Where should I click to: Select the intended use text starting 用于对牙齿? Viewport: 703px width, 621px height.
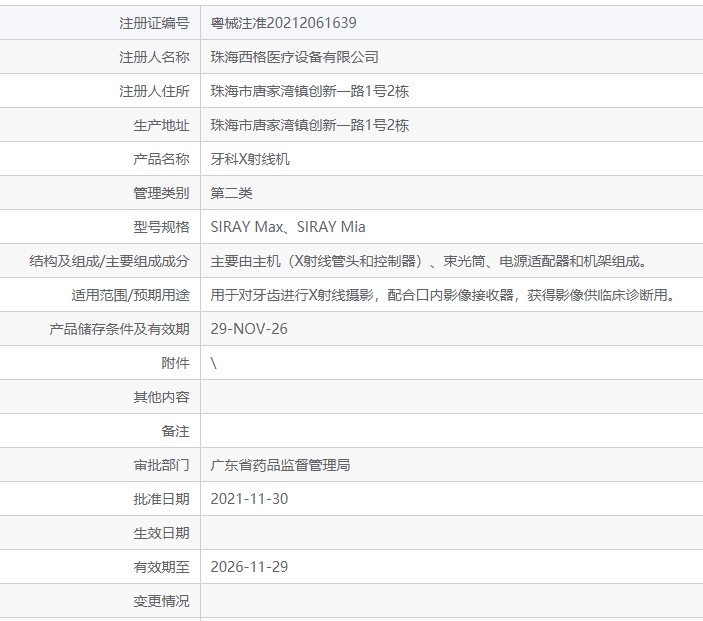point(443,295)
